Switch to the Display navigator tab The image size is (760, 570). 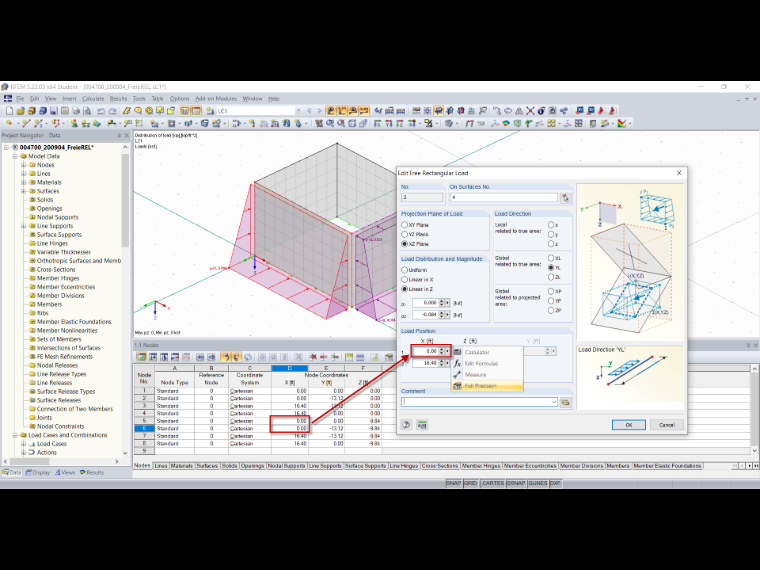tap(38, 473)
